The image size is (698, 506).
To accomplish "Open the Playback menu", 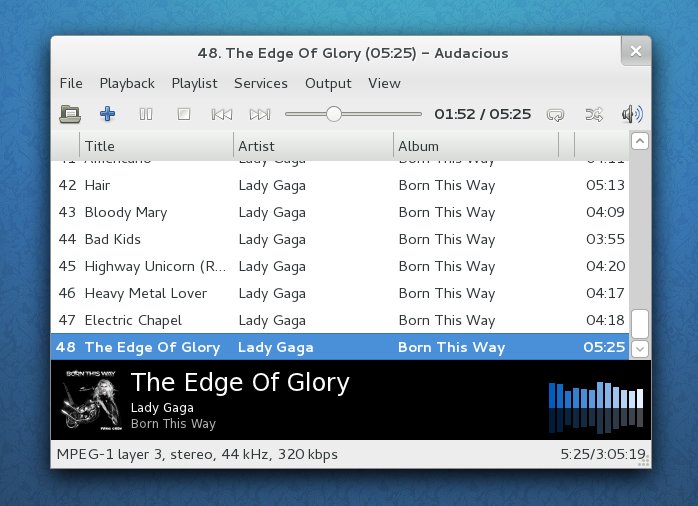I will (x=127, y=83).
